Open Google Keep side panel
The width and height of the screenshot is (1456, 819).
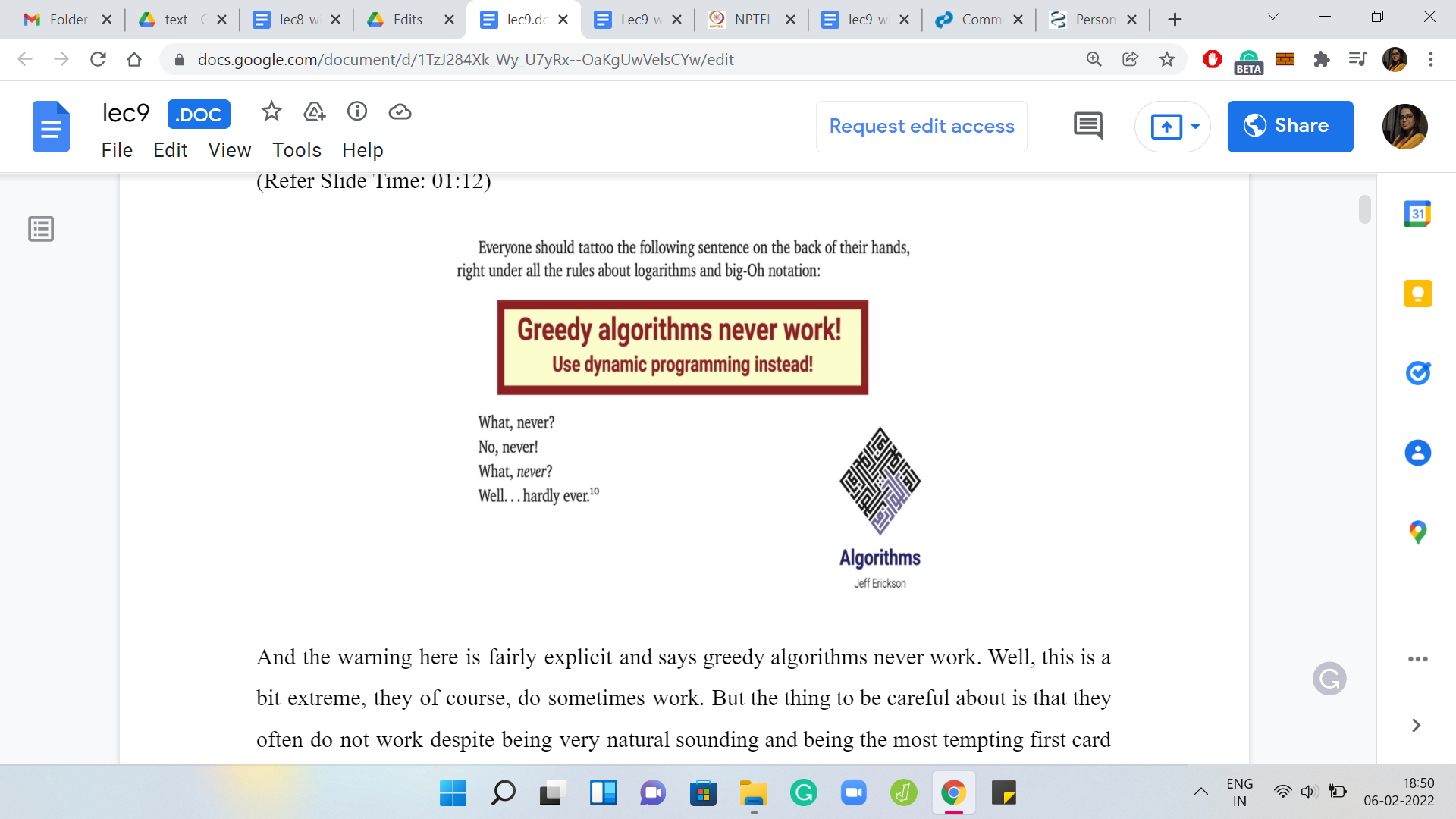(x=1417, y=293)
